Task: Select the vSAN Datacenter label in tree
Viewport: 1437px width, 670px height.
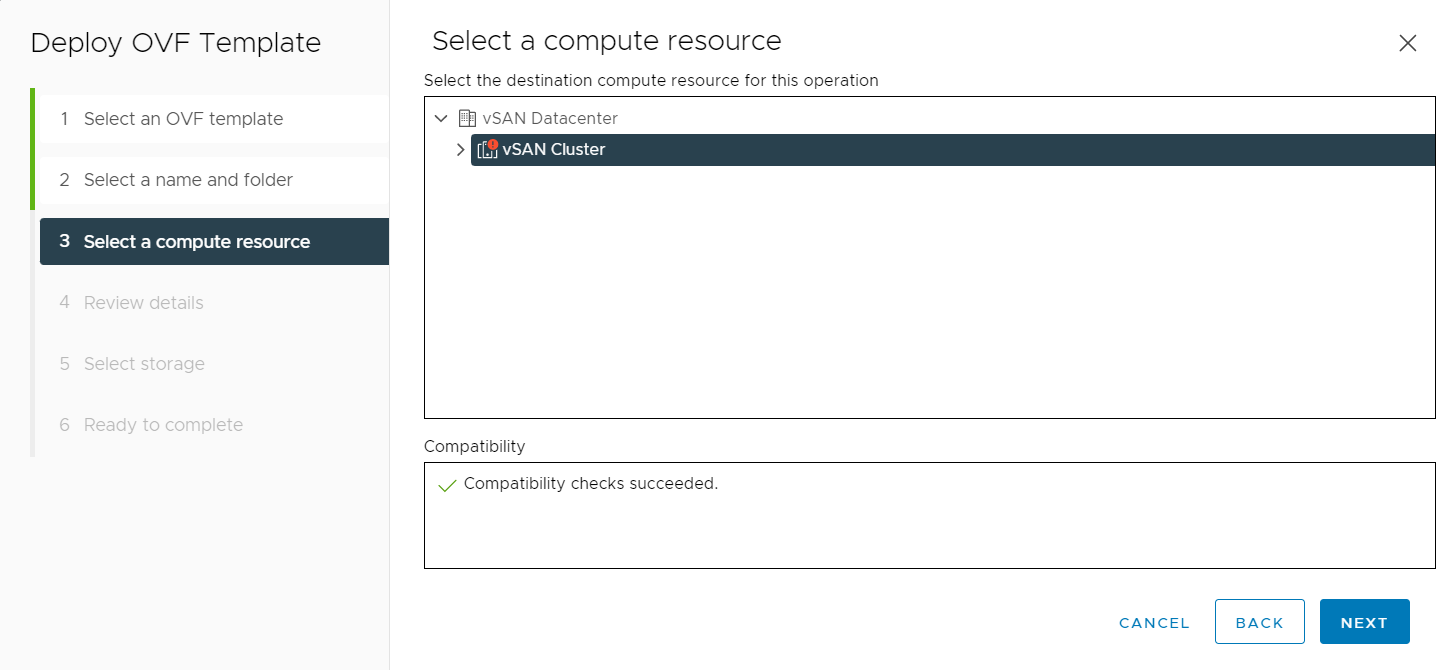Action: (x=550, y=118)
